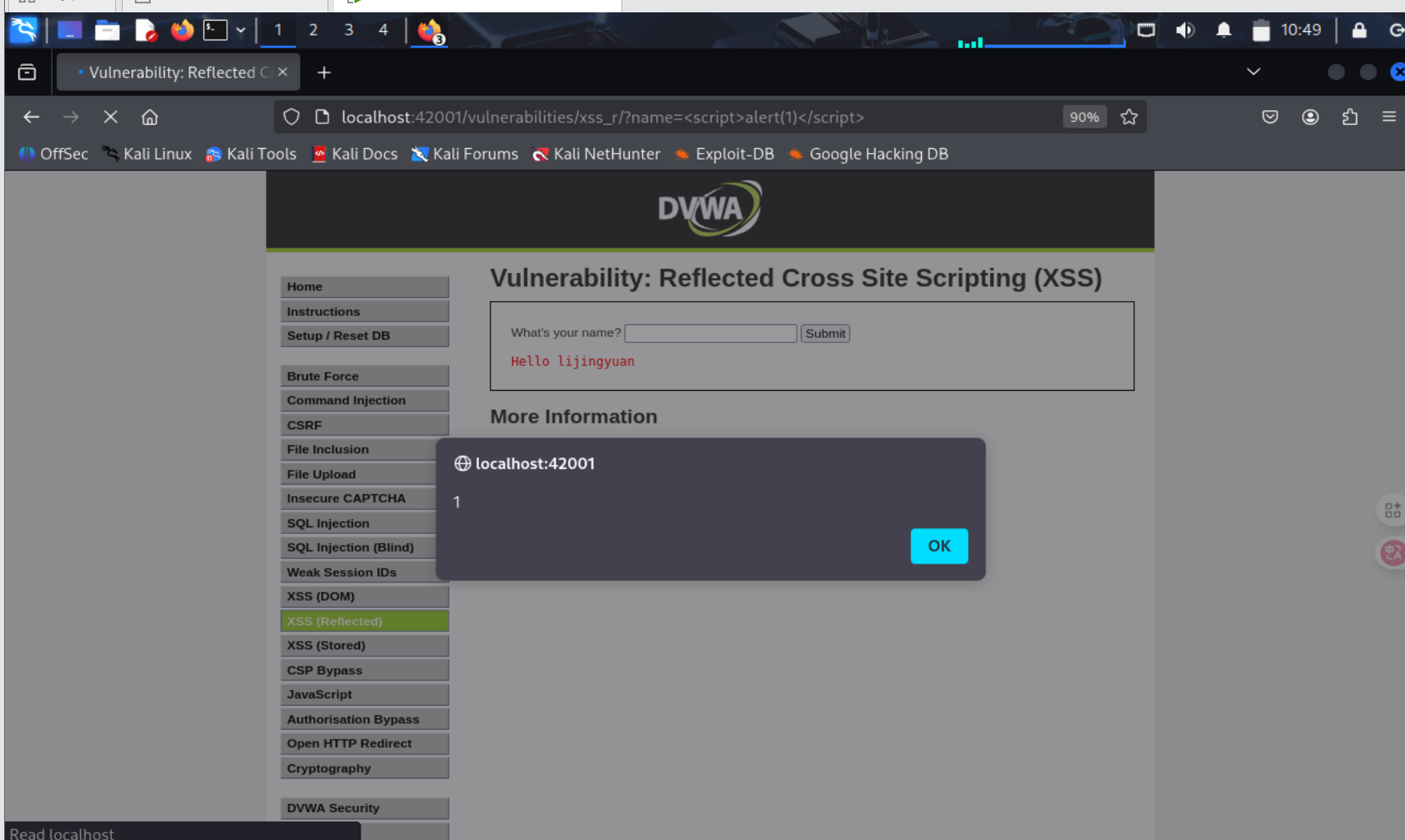This screenshot has width=1405, height=840.
Task: Click the tracking protection shield icon
Action: pyautogui.click(x=291, y=117)
